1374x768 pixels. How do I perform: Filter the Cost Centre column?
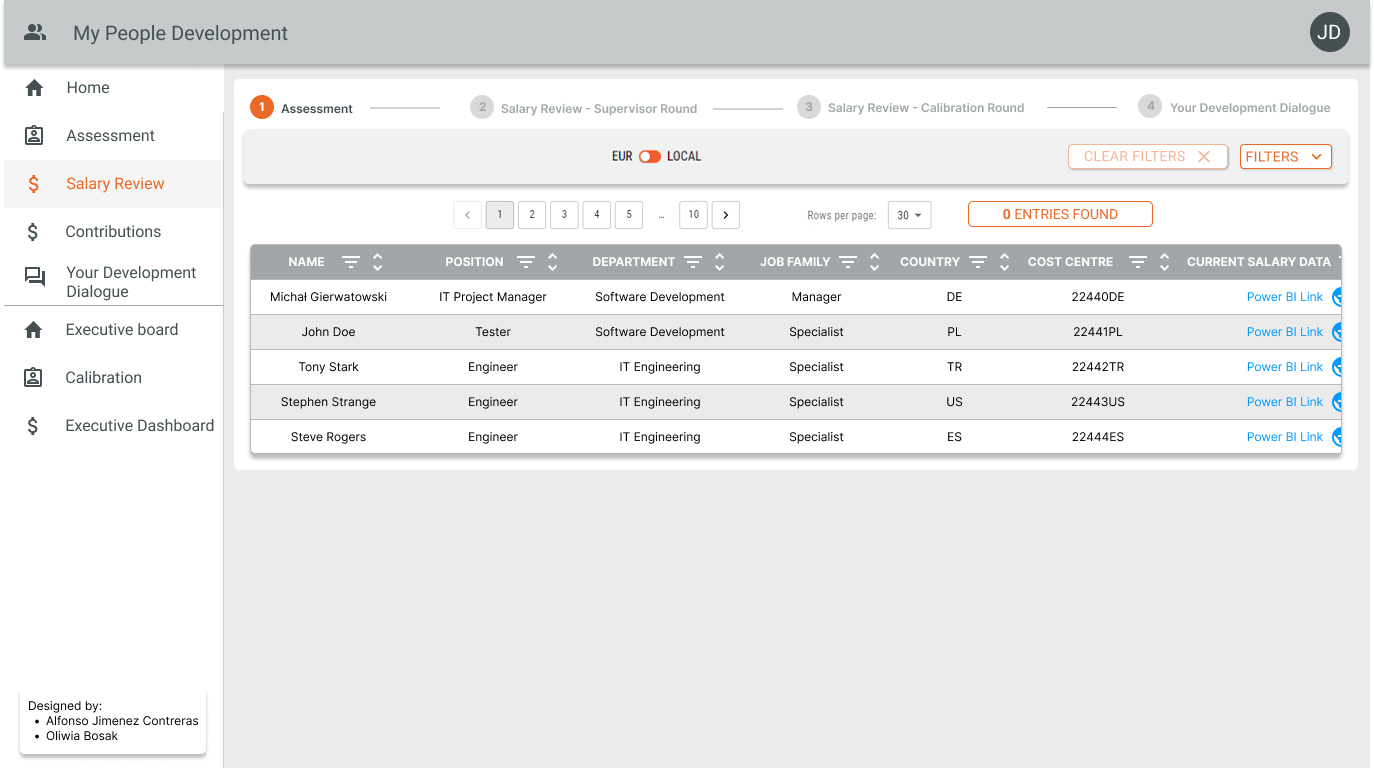(x=1138, y=262)
